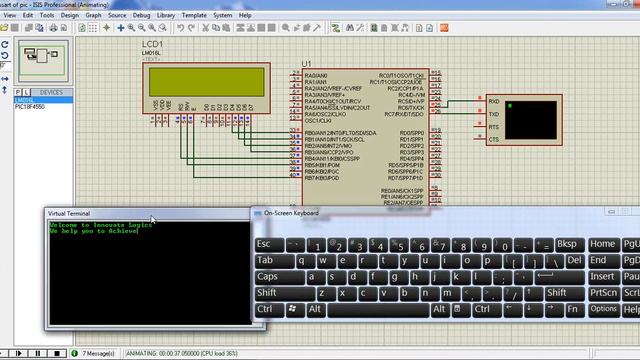
Task: Zoom in with the first magnifier icon
Action: point(131,28)
